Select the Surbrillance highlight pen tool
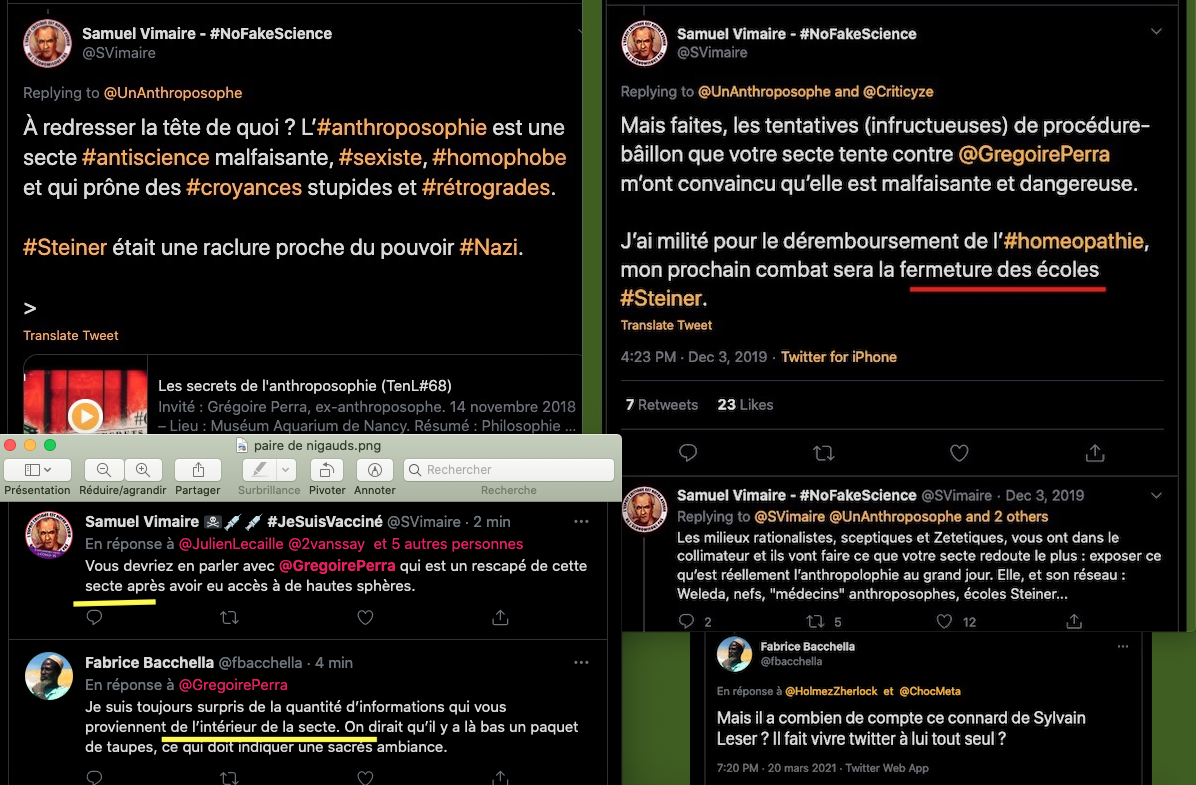 [259, 470]
